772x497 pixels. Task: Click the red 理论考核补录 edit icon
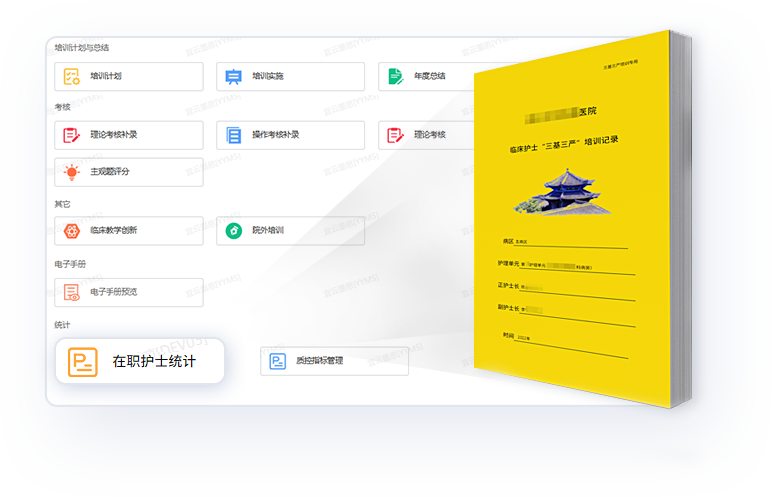click(72, 135)
